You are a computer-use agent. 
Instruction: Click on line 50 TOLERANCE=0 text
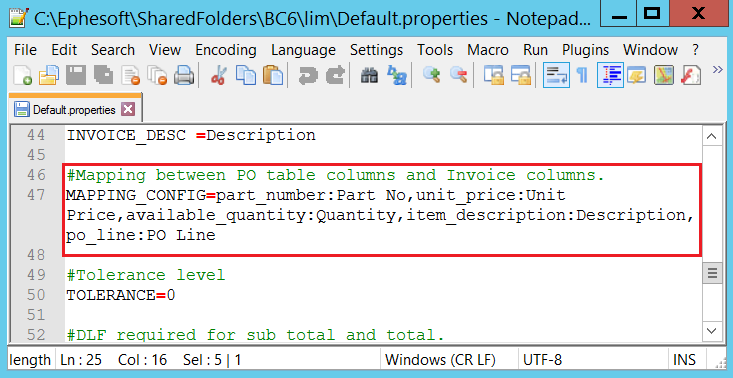(121, 295)
